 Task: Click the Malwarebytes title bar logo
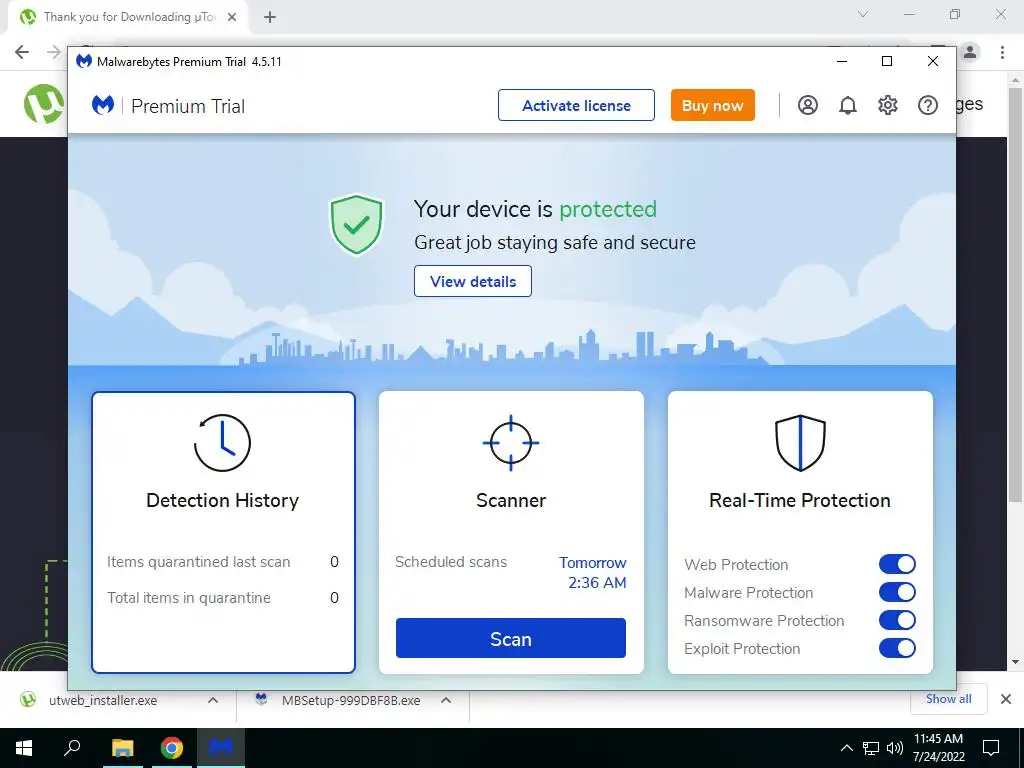coord(84,61)
